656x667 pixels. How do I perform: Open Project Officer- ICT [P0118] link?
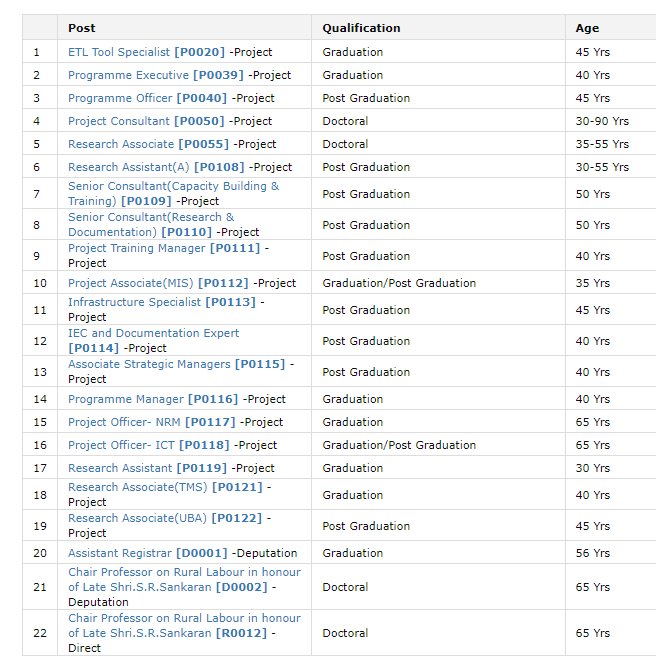(x=148, y=445)
